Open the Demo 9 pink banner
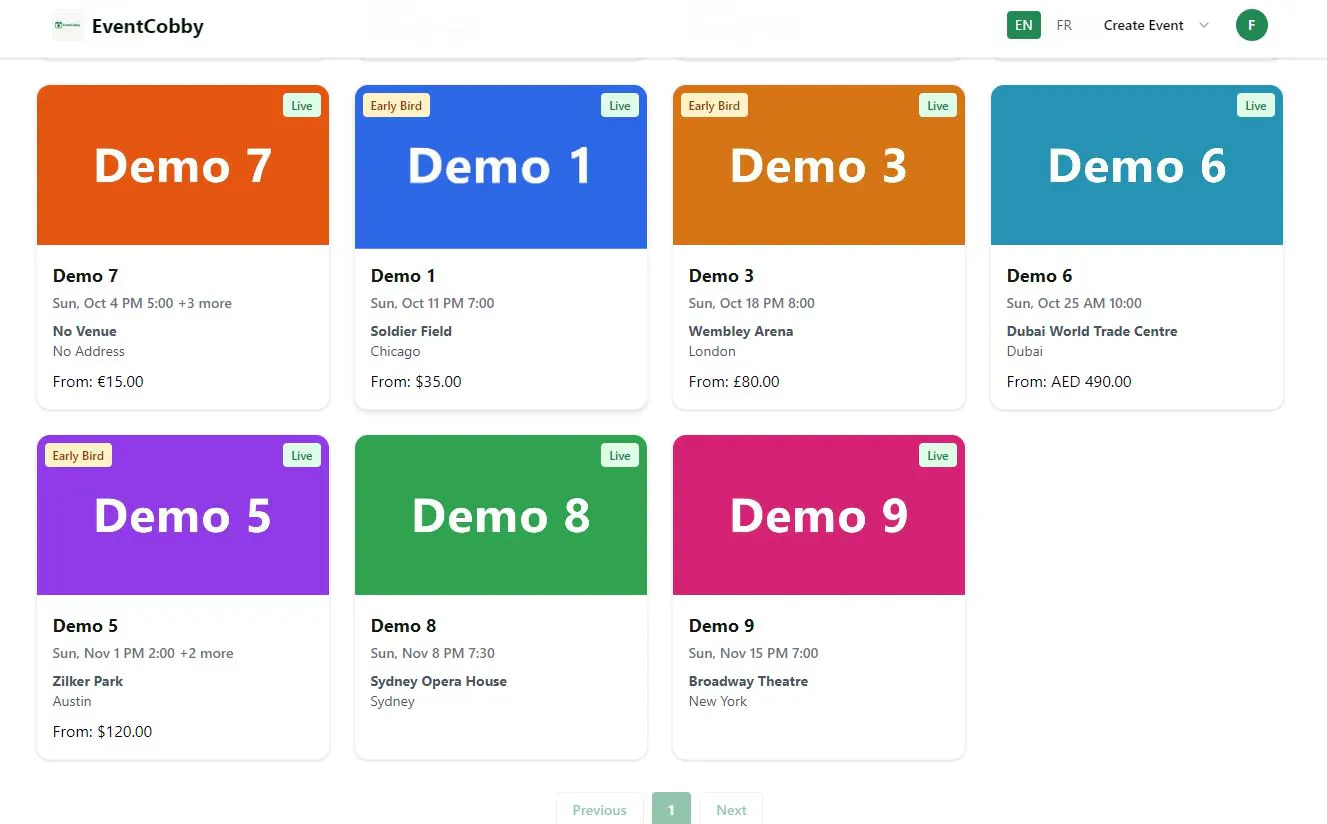This screenshot has width=1327, height=824. 819,515
